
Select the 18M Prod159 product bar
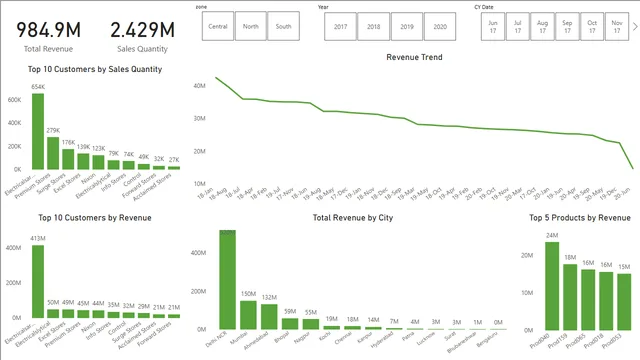[570, 297]
